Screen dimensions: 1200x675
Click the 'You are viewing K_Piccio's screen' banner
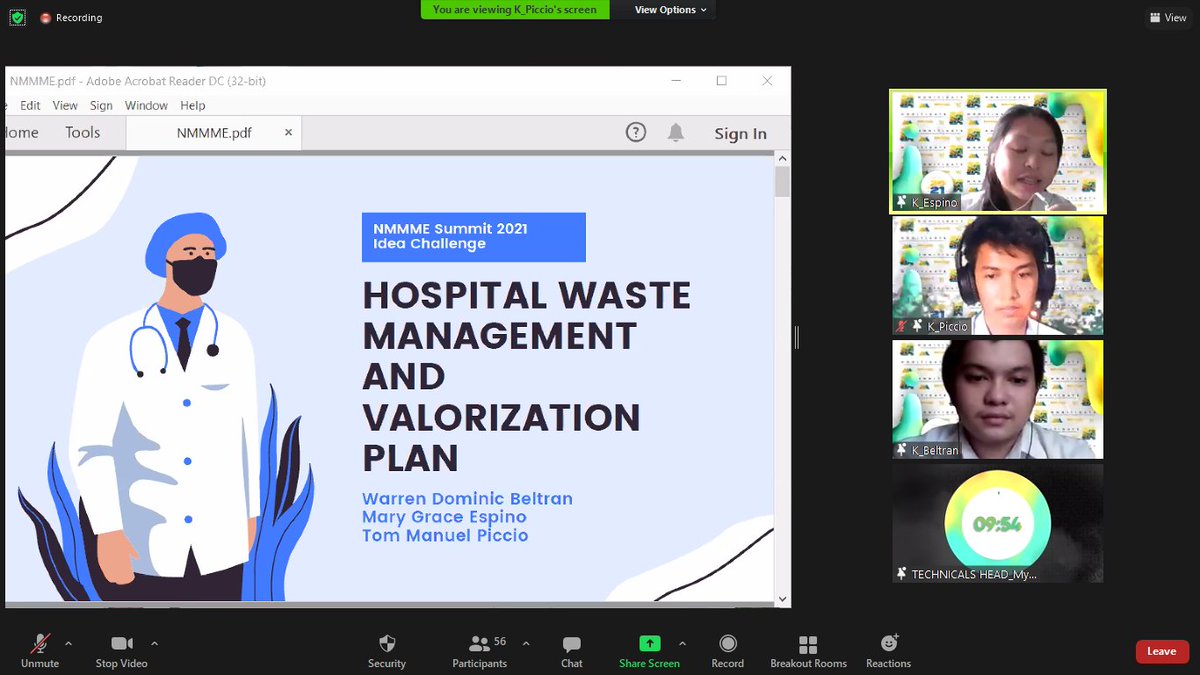514,10
